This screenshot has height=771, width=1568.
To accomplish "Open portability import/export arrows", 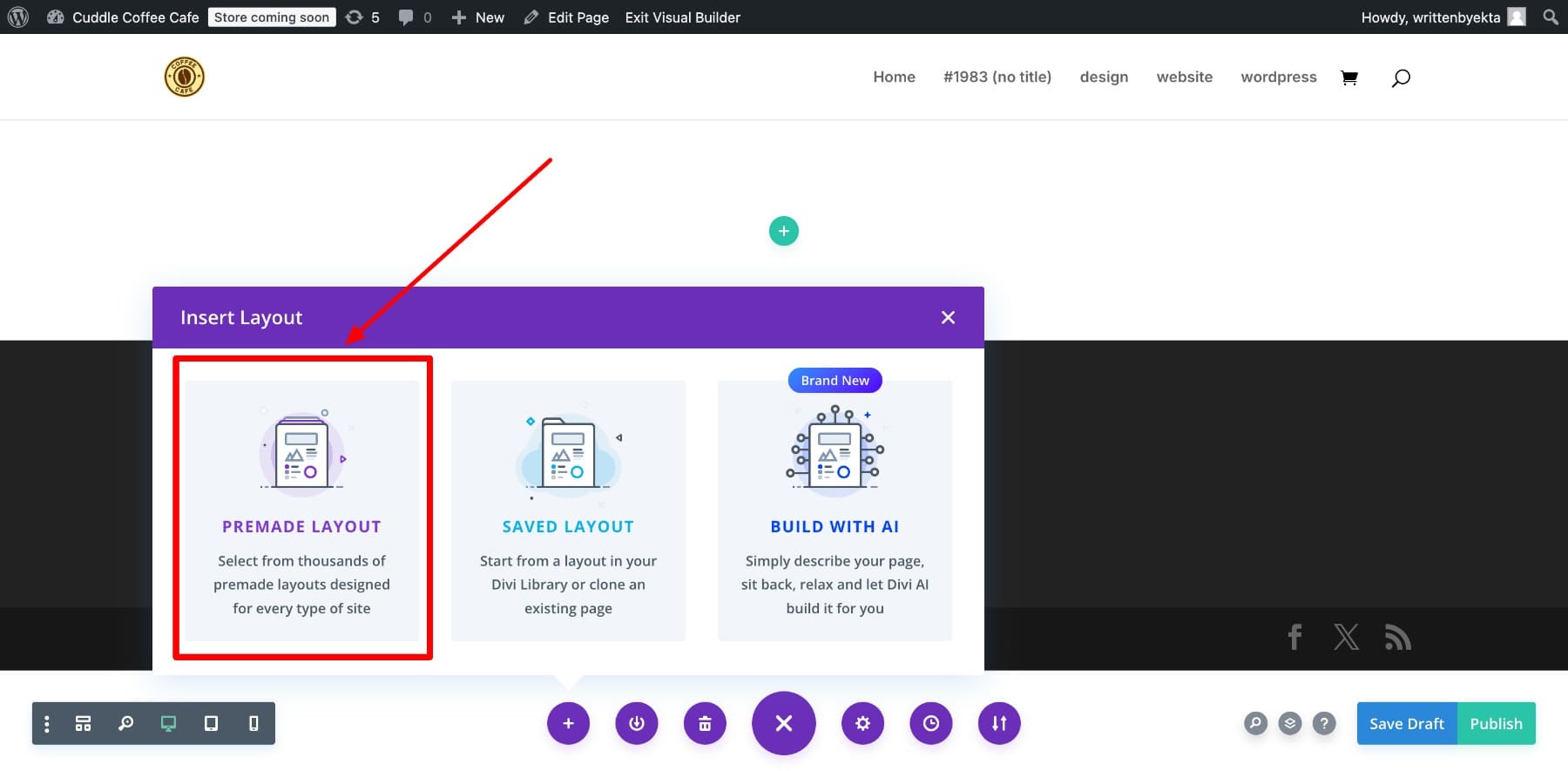I will click(999, 723).
